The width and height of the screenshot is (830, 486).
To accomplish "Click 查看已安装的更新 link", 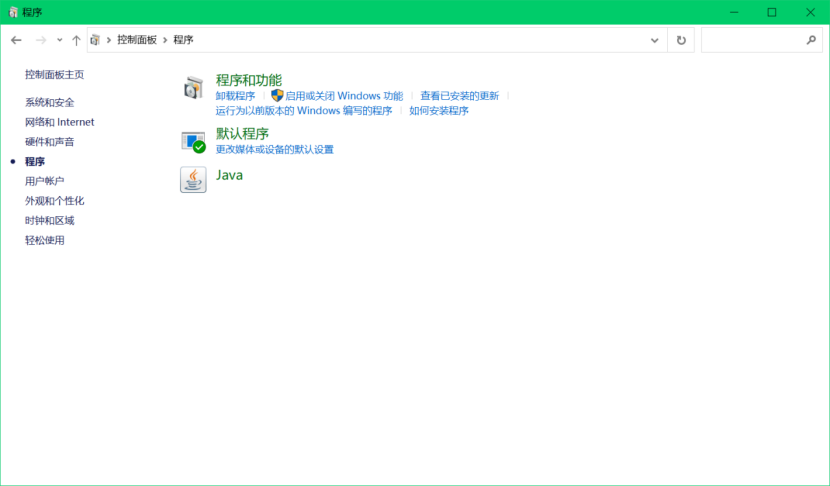I will click(459, 96).
